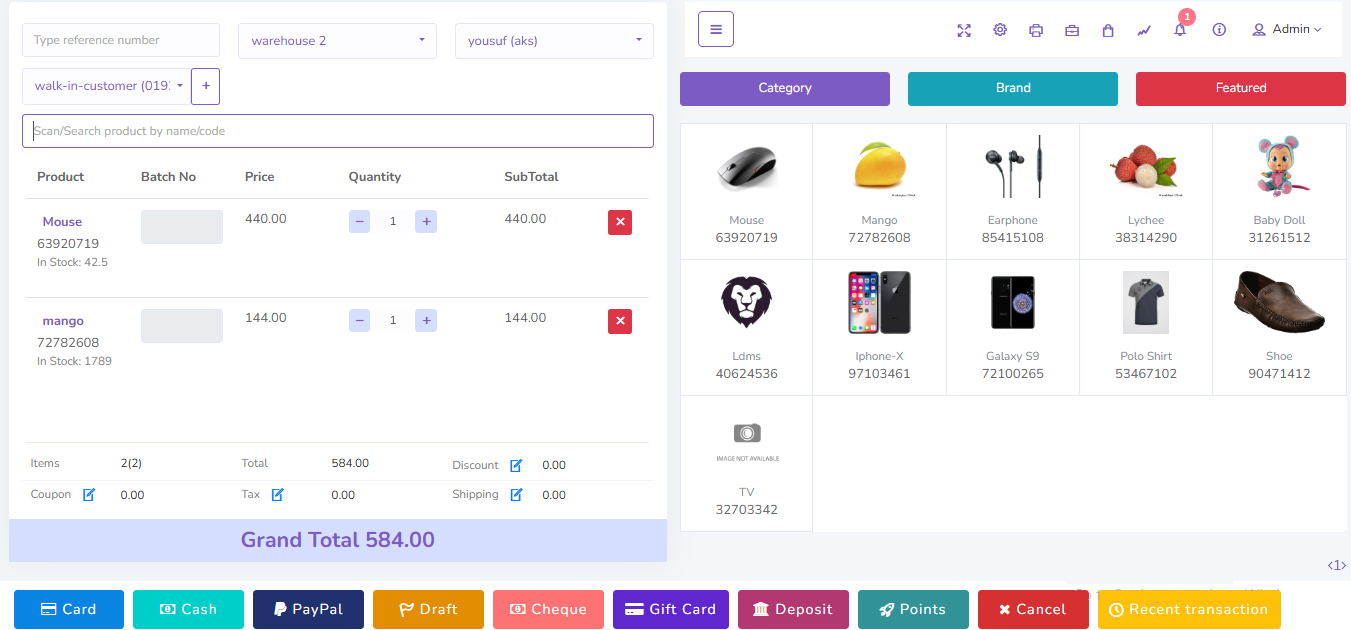Save the sale as Draft
This screenshot has width=1351, height=630.
point(428,609)
